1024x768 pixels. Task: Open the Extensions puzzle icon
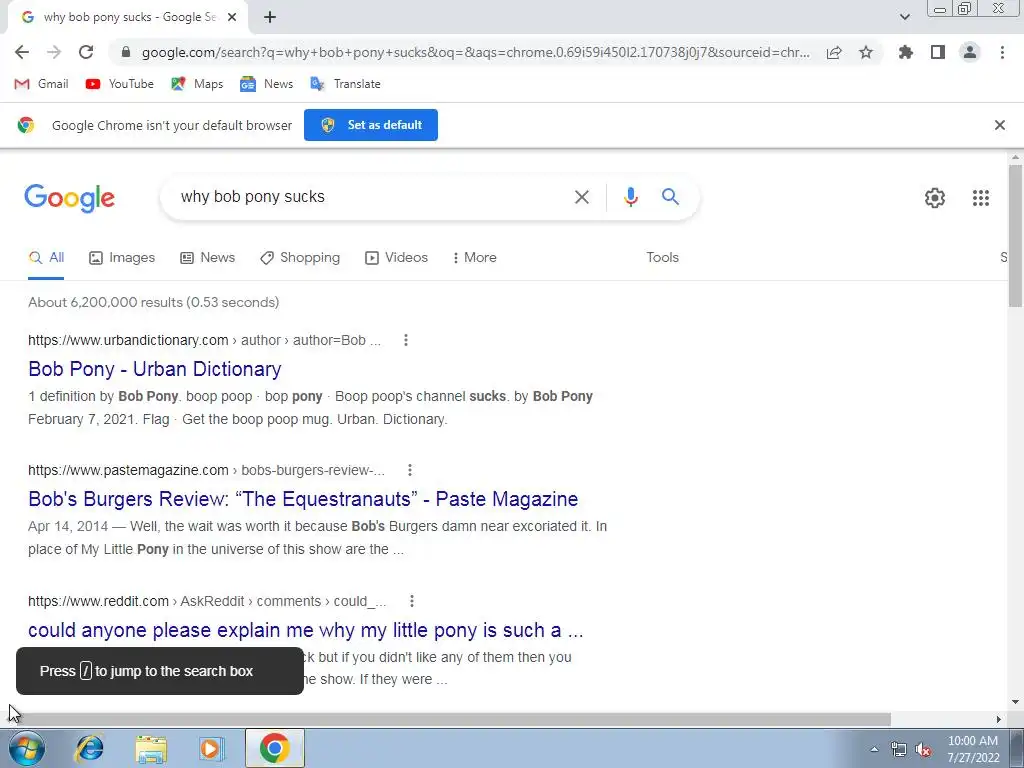pyautogui.click(x=906, y=52)
